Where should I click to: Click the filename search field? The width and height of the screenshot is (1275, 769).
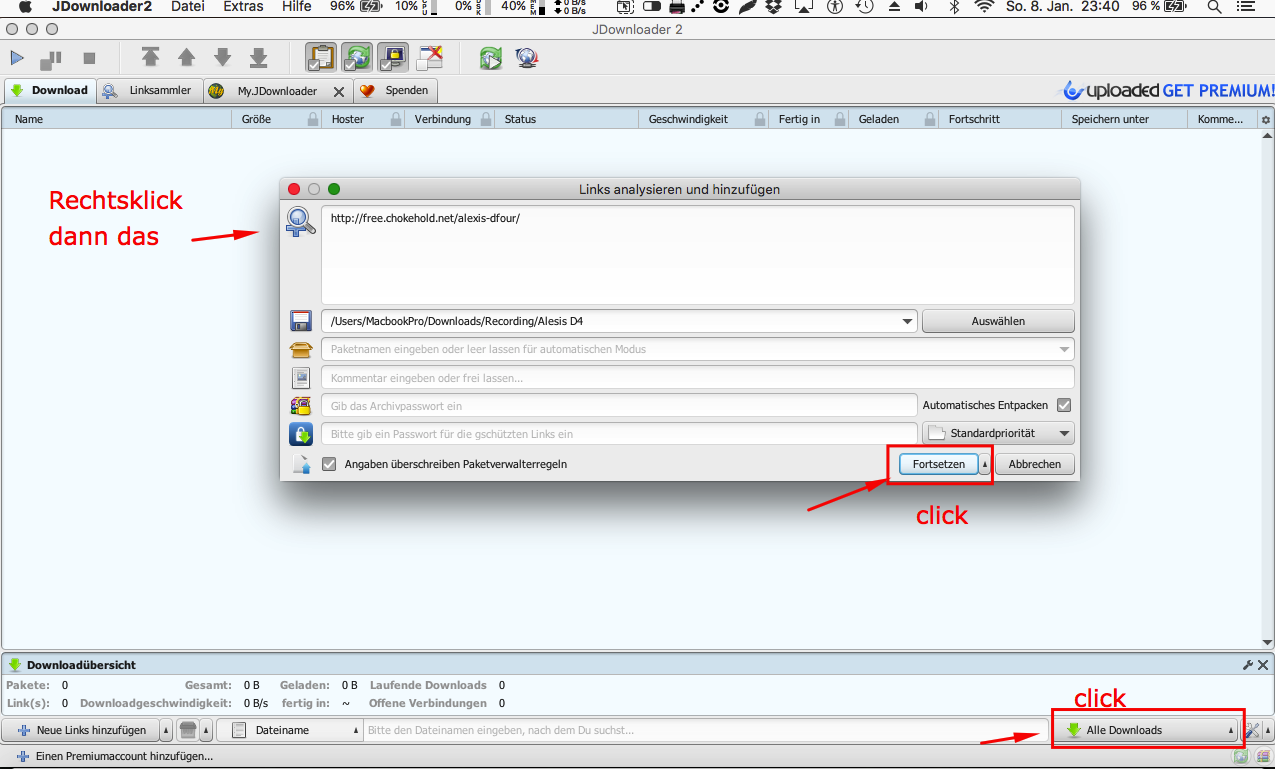(705, 730)
